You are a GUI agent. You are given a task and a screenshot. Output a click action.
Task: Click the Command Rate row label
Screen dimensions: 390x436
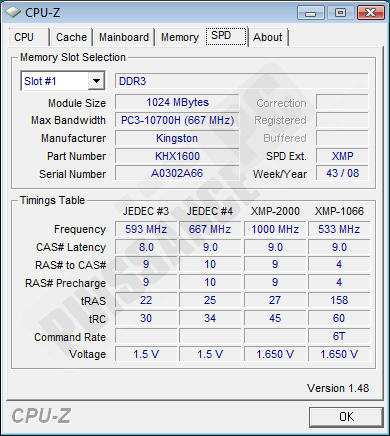click(70, 337)
